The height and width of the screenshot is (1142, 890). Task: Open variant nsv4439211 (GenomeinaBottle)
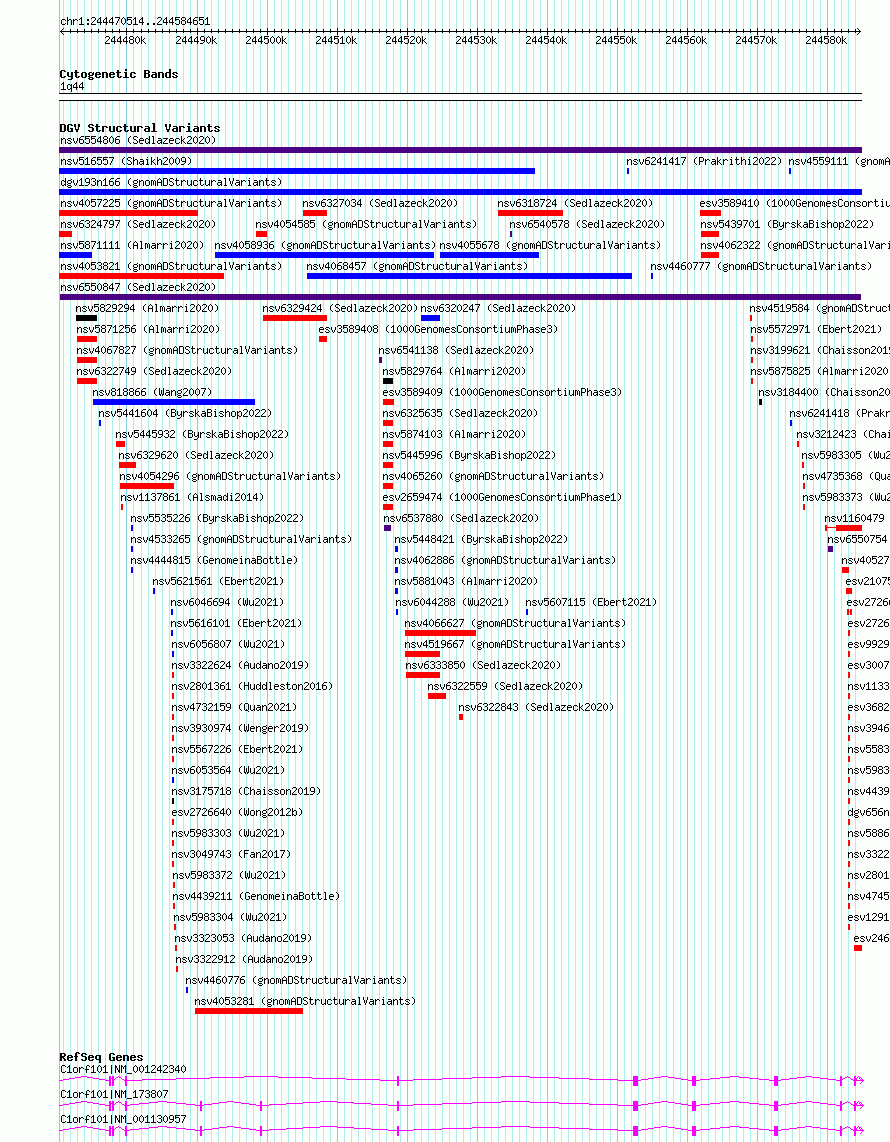pyautogui.click(x=256, y=897)
